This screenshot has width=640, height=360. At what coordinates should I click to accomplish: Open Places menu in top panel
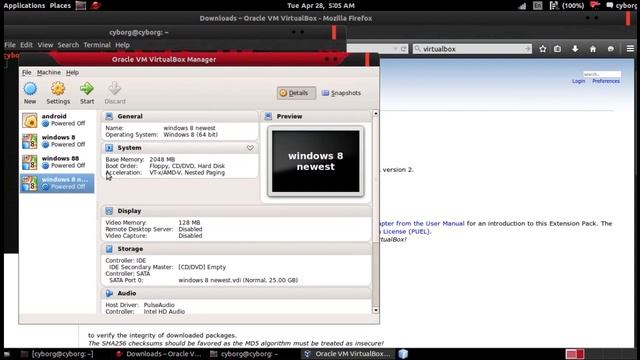tap(60, 6)
